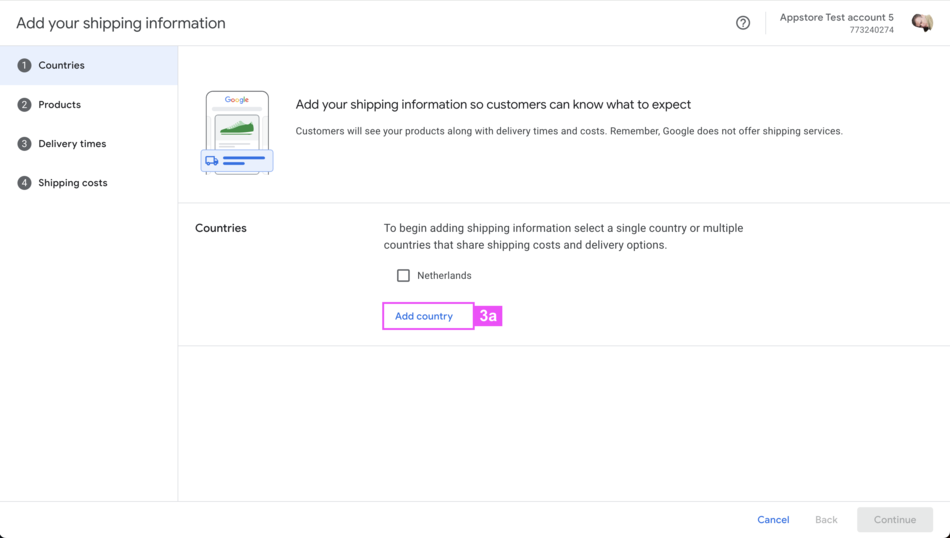Click the Back button
Screen dimensions: 950x538
pyautogui.click(x=826, y=520)
